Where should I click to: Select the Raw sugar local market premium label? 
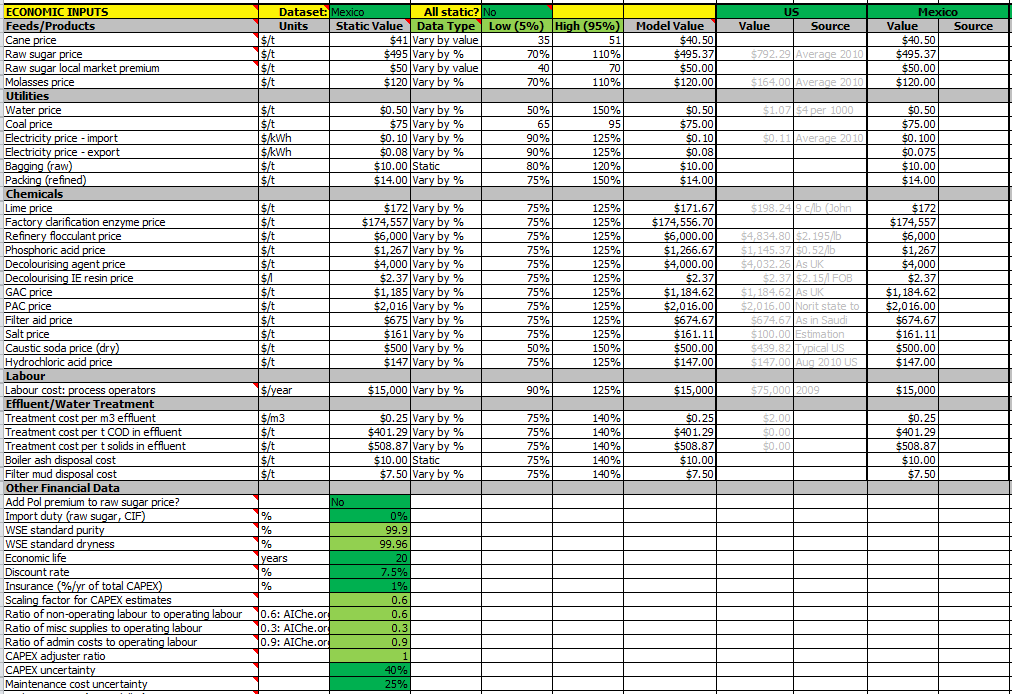(131, 68)
